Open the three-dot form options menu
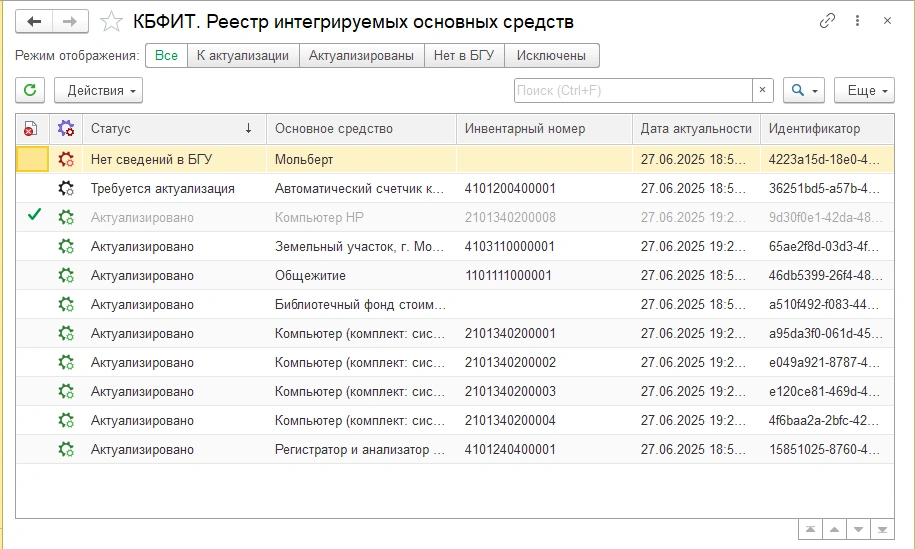The height and width of the screenshot is (549, 915). (x=857, y=21)
